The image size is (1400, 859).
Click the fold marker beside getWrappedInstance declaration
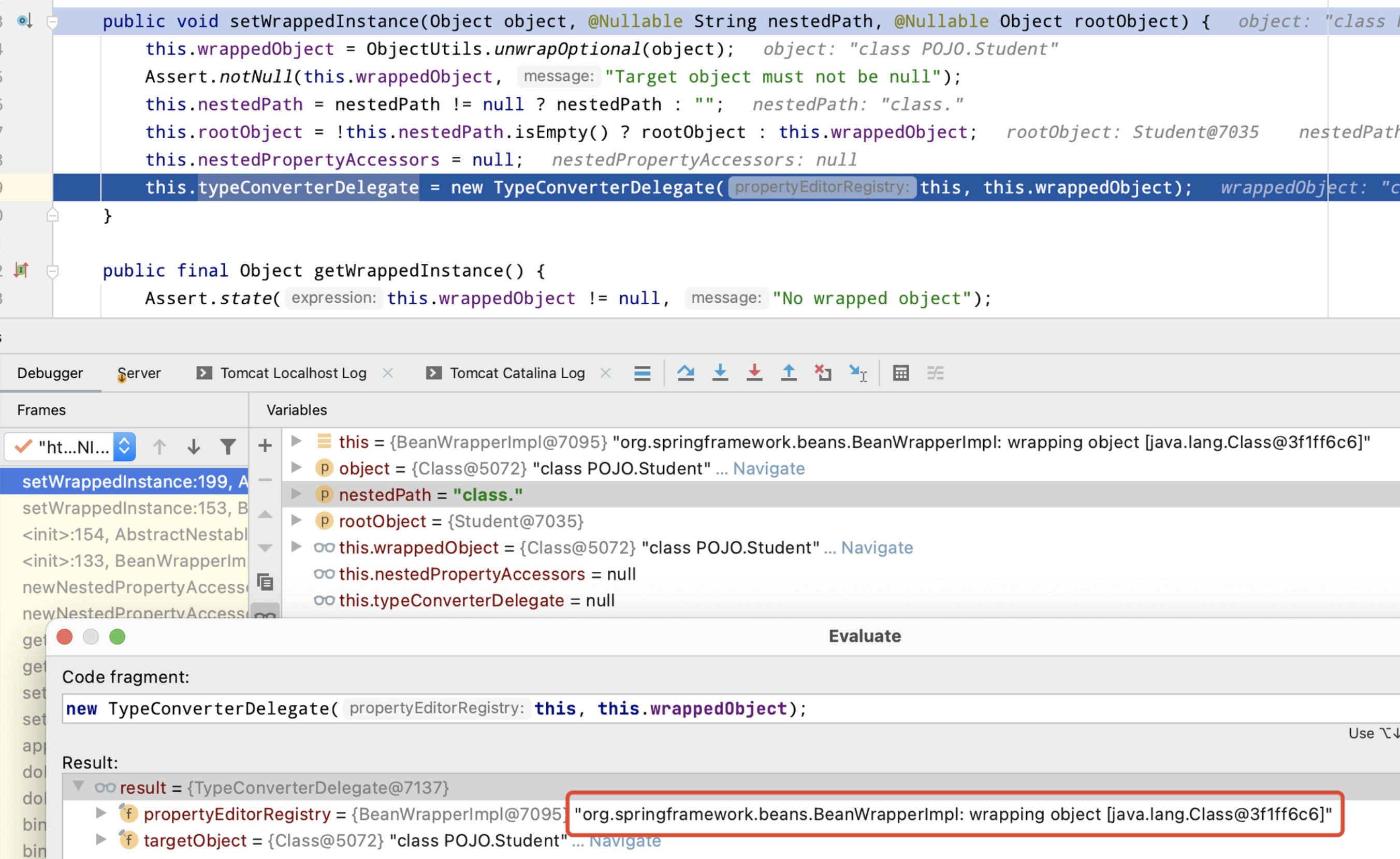coord(52,272)
